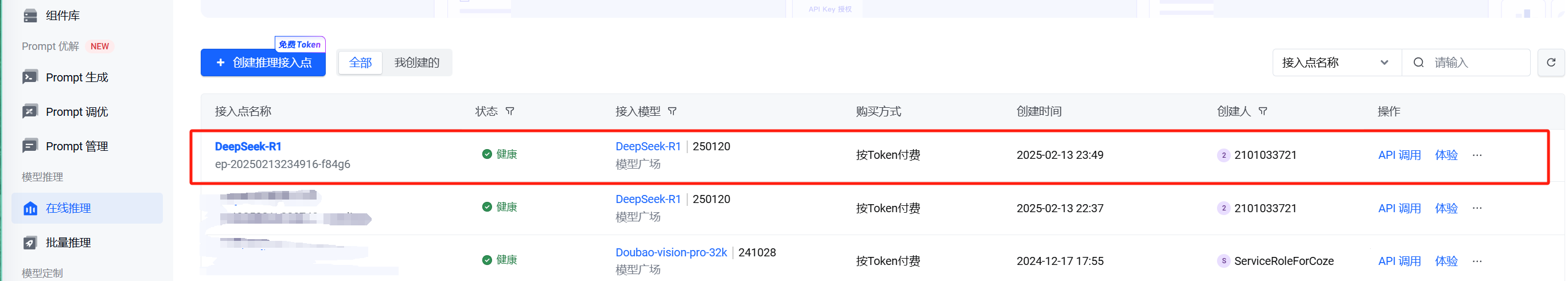1568x281 pixels.
Task: Click the 状态 column filter icon
Action: pyautogui.click(x=510, y=111)
